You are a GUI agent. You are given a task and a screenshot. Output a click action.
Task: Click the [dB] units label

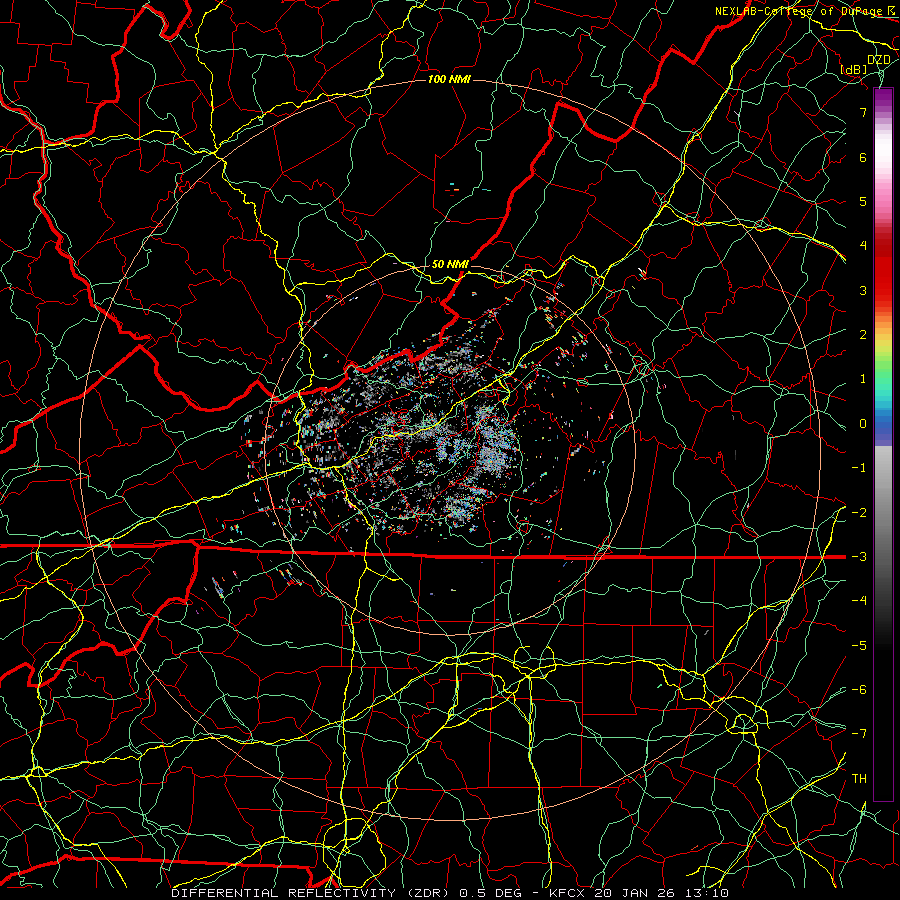854,69
